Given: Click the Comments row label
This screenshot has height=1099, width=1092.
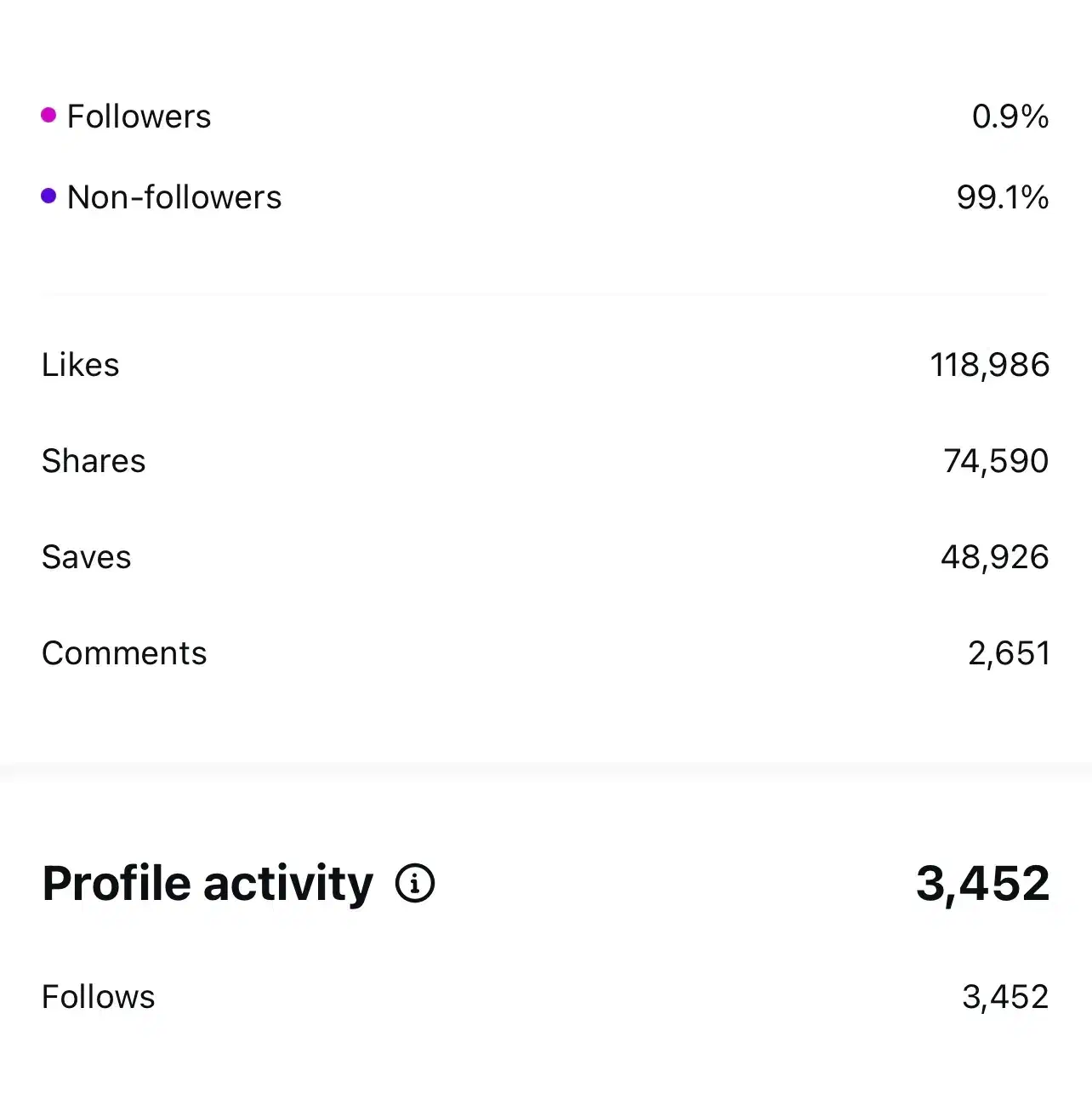Looking at the screenshot, I should 124,653.
